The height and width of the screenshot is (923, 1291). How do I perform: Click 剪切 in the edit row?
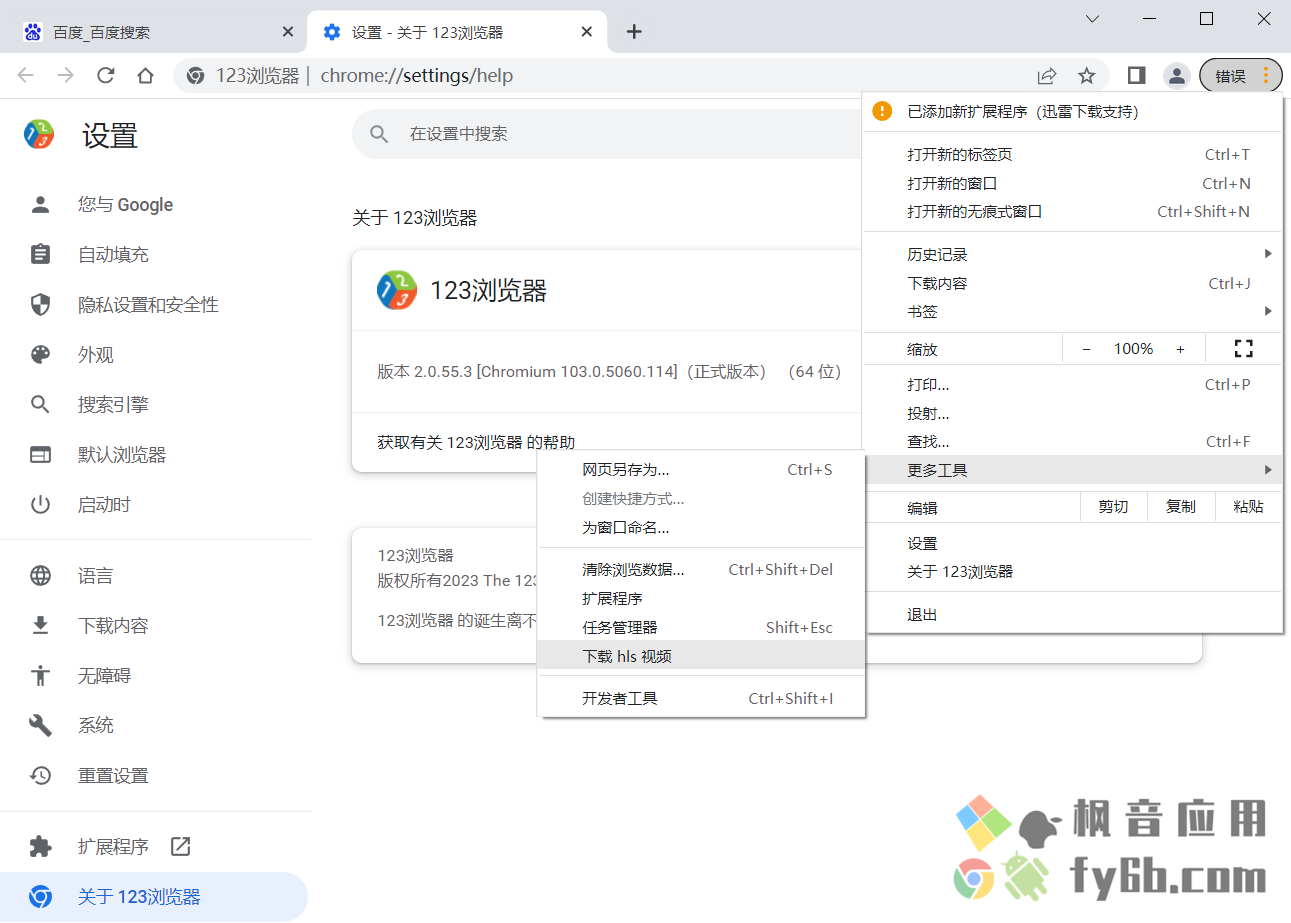(x=1113, y=507)
